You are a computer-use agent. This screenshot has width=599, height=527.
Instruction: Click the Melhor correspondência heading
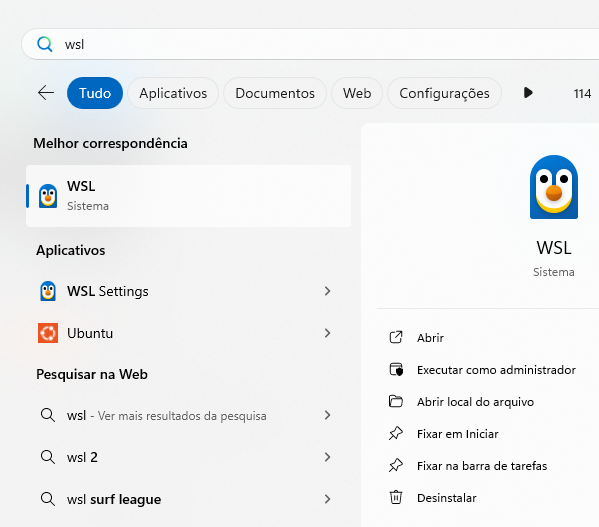click(110, 144)
